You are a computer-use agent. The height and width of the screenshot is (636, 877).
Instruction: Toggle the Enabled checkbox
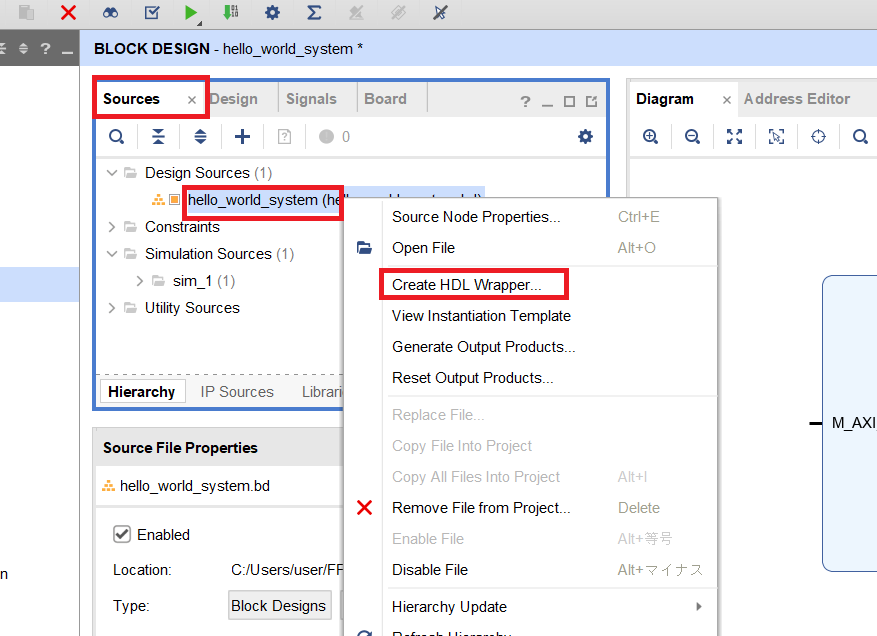(x=122, y=534)
